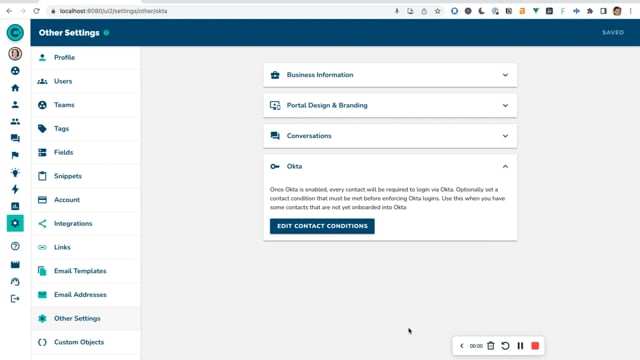The height and width of the screenshot is (360, 640).
Task: Click the Okta description paragraph text
Action: pyautogui.click(x=387, y=198)
